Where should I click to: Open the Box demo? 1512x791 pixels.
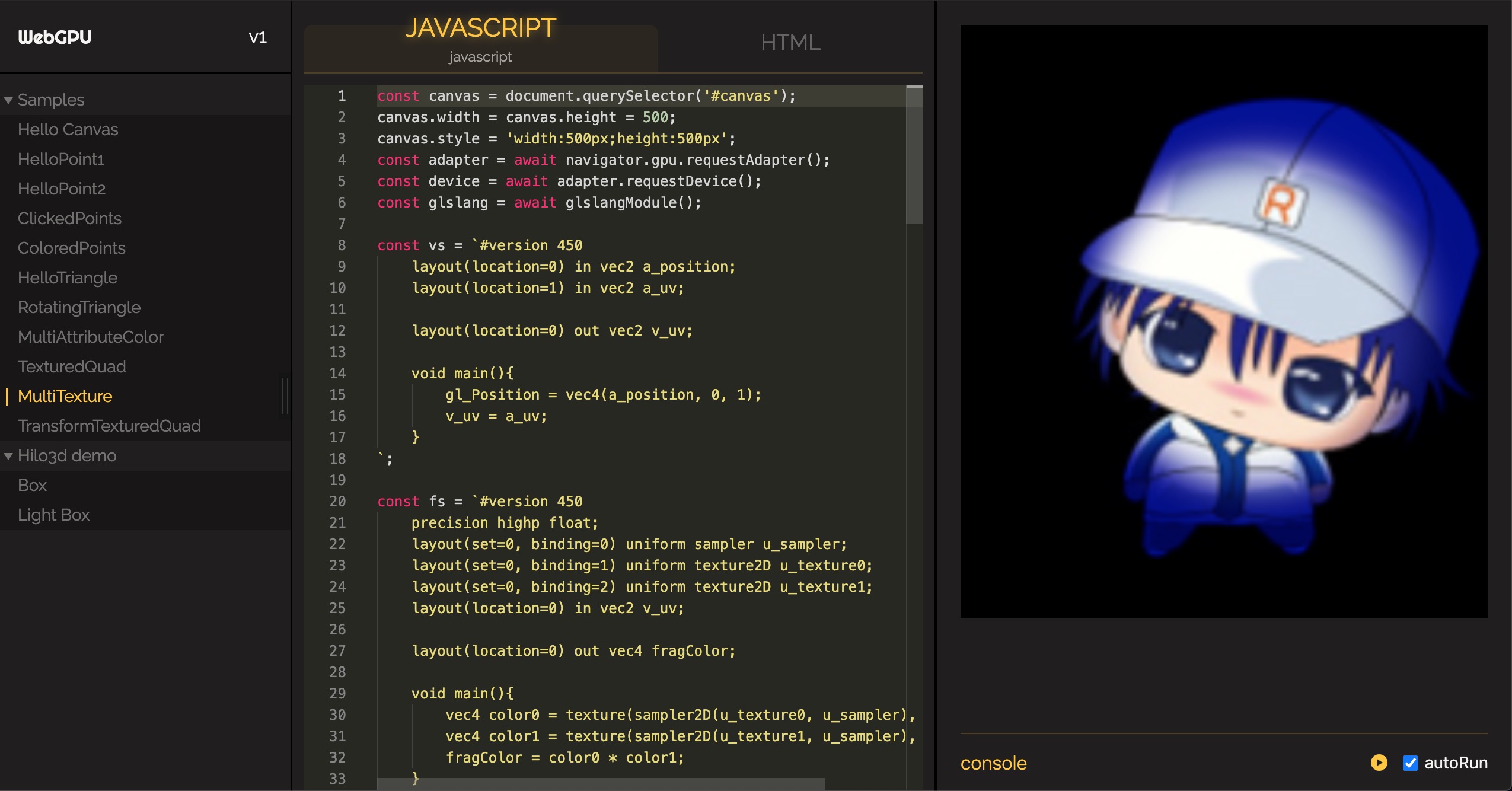[32, 485]
